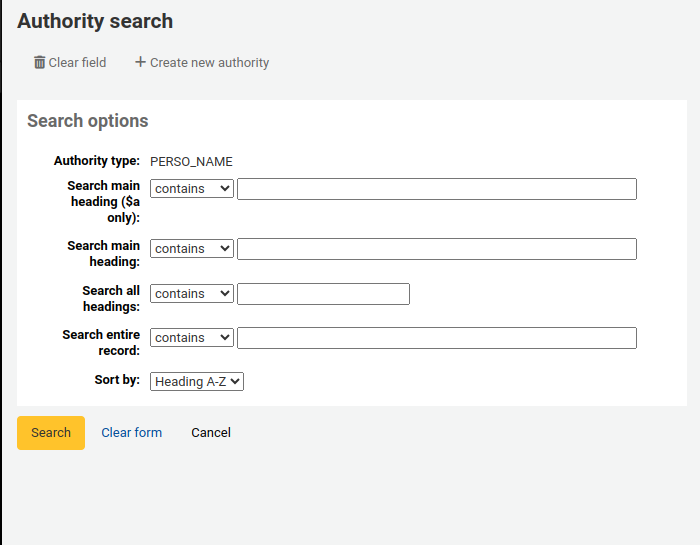Viewport: 700px width, 545px height.
Task: Cancel the authority search
Action: click(211, 433)
